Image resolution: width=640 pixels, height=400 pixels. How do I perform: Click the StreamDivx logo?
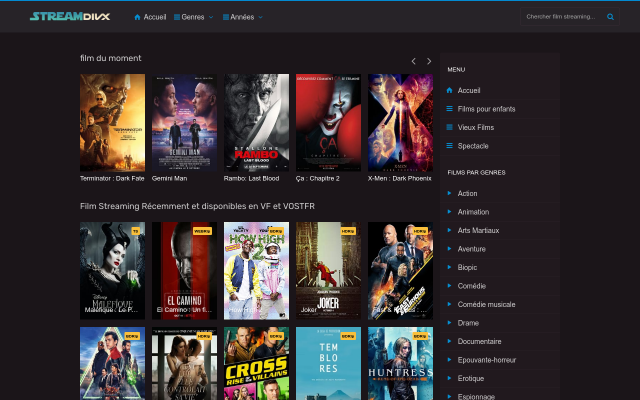(70, 16)
